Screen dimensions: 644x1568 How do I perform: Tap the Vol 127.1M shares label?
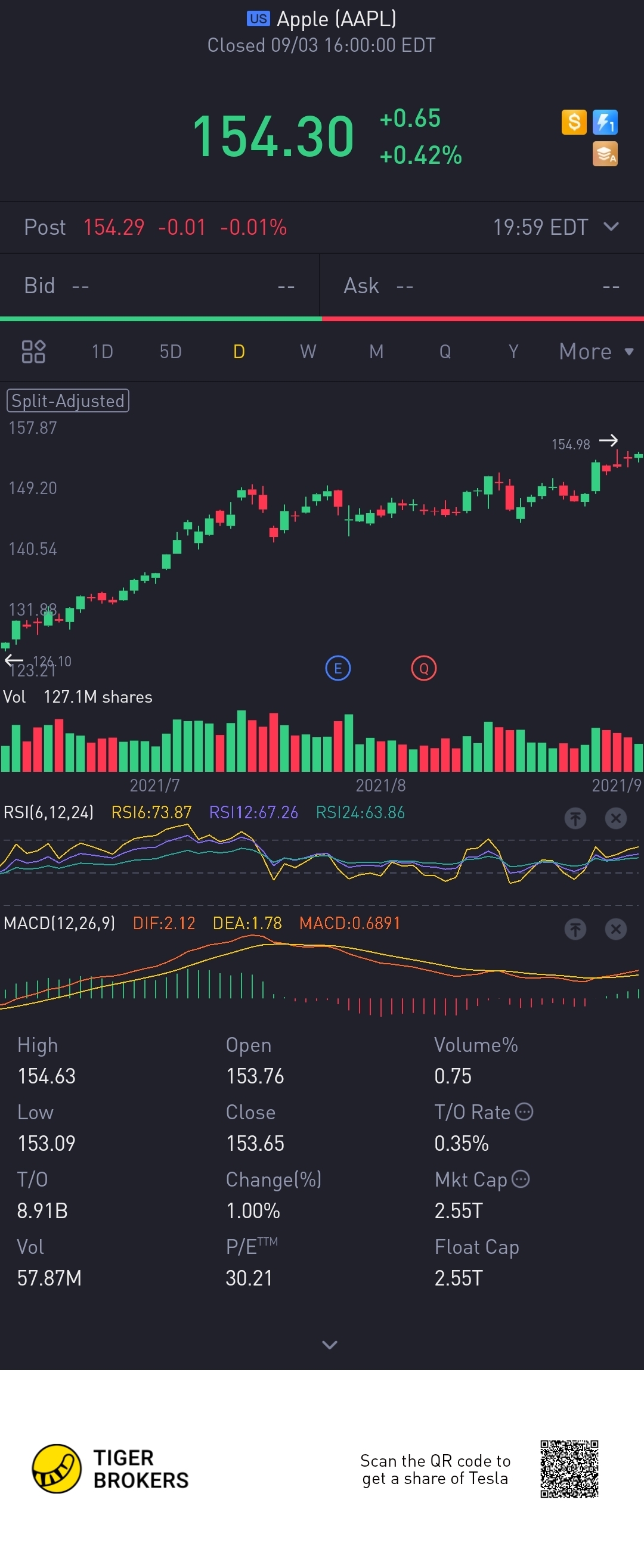click(x=78, y=696)
